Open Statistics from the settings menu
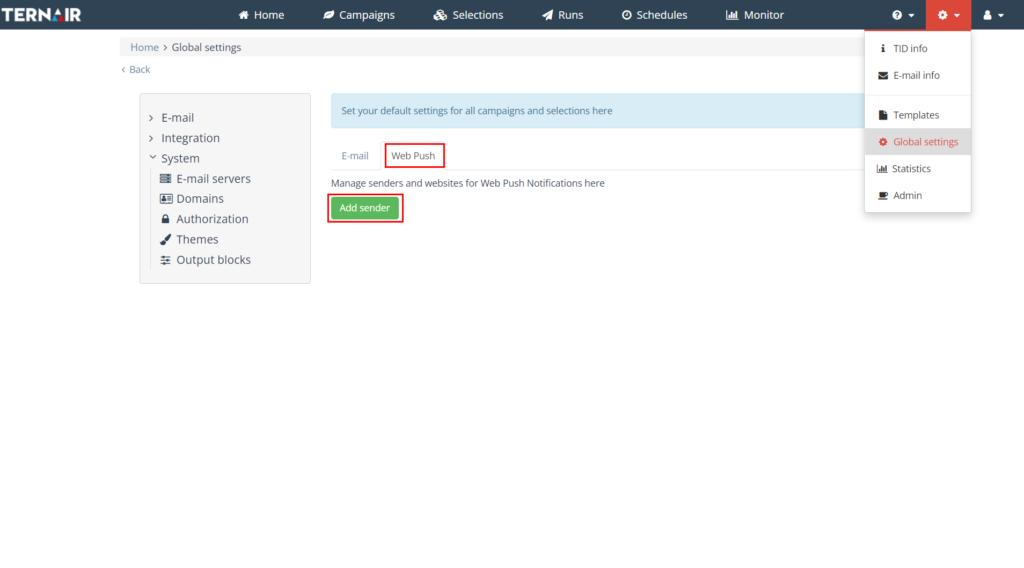This screenshot has width=1024, height=568. tap(918, 168)
